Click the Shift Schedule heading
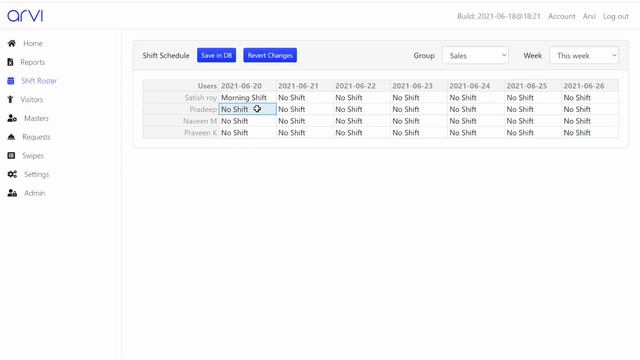This screenshot has height=360, width=640. (x=166, y=56)
